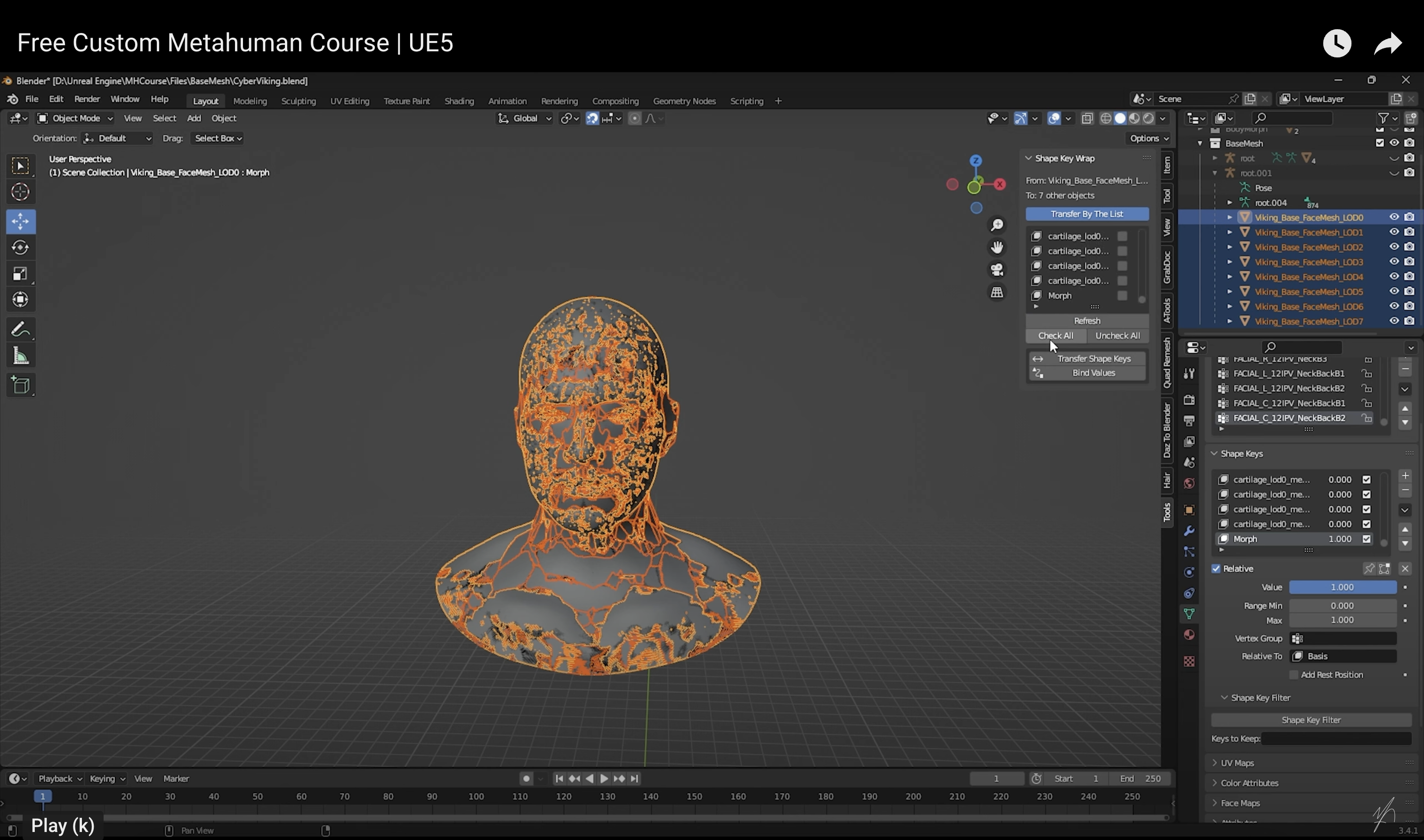Select the Rotate tool in the toolbar
This screenshot has height=840, width=1424.
pyautogui.click(x=21, y=247)
